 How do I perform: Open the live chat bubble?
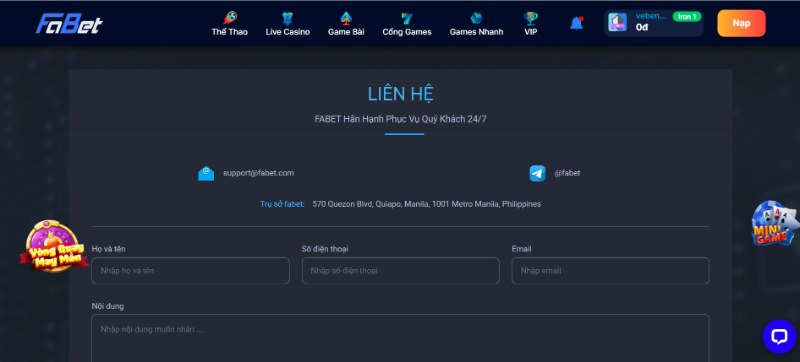780,337
